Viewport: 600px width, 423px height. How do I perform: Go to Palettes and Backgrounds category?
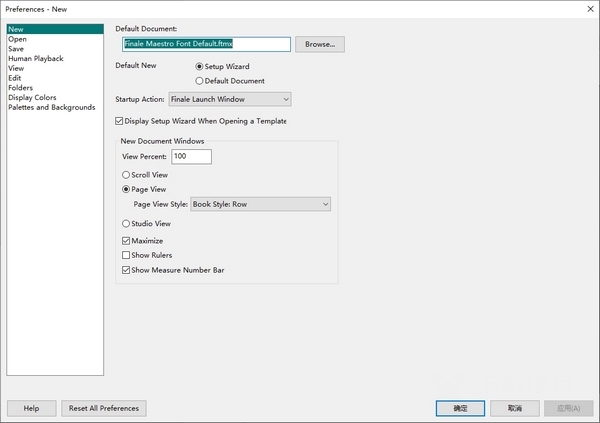click(52, 107)
